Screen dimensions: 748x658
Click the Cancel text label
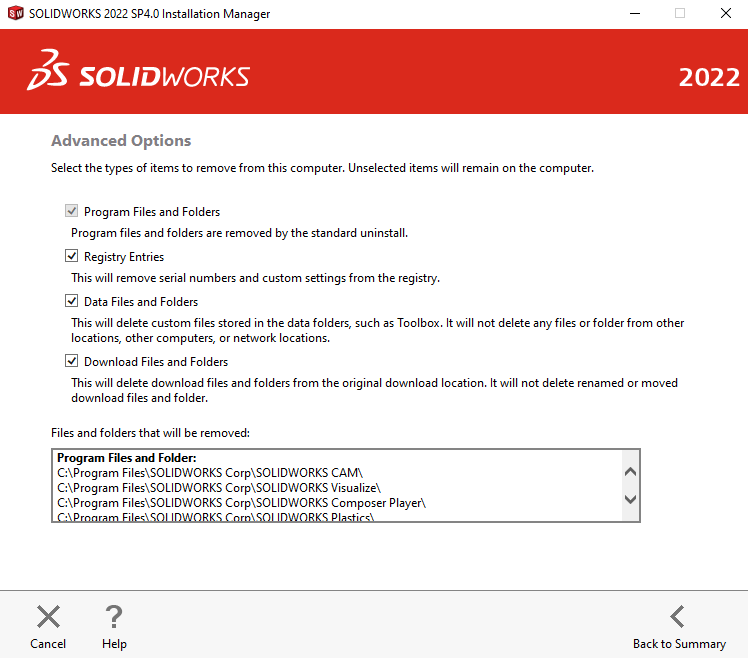48,644
